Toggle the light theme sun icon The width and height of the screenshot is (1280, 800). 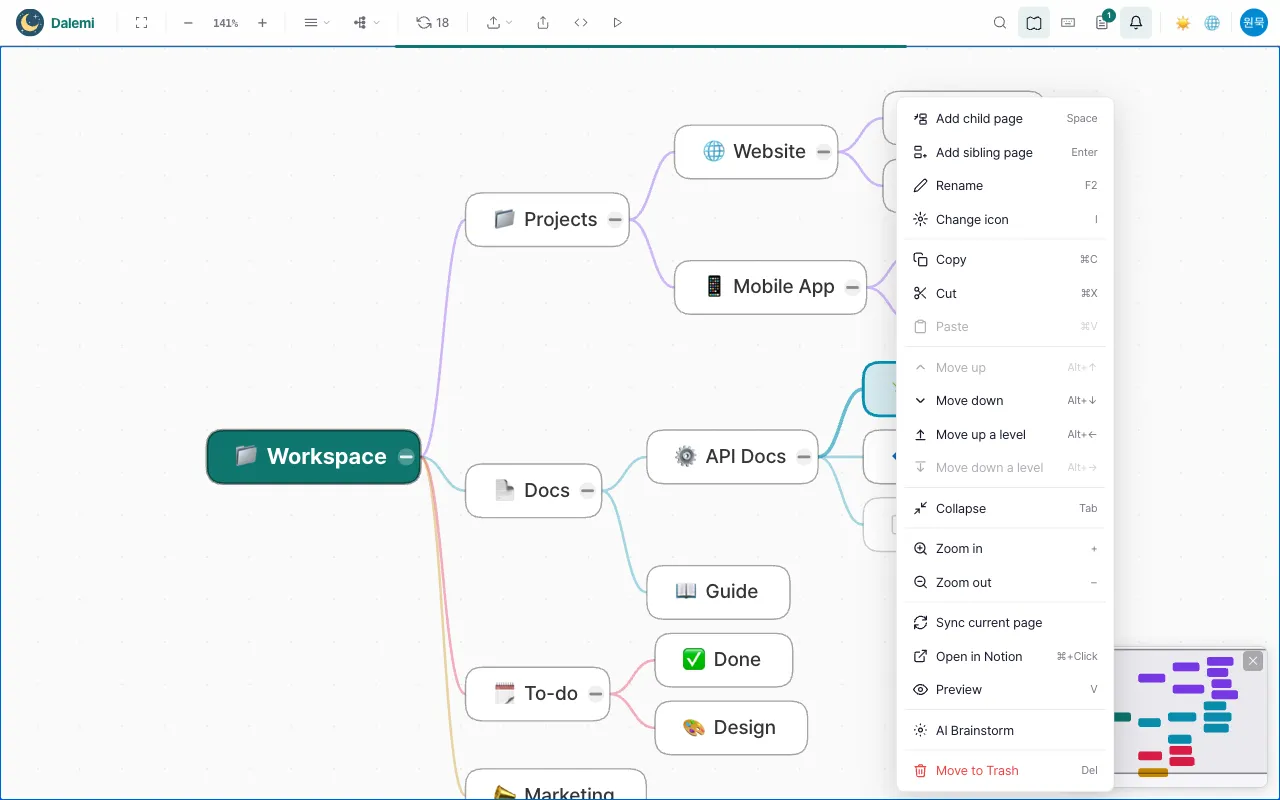pos(1183,22)
